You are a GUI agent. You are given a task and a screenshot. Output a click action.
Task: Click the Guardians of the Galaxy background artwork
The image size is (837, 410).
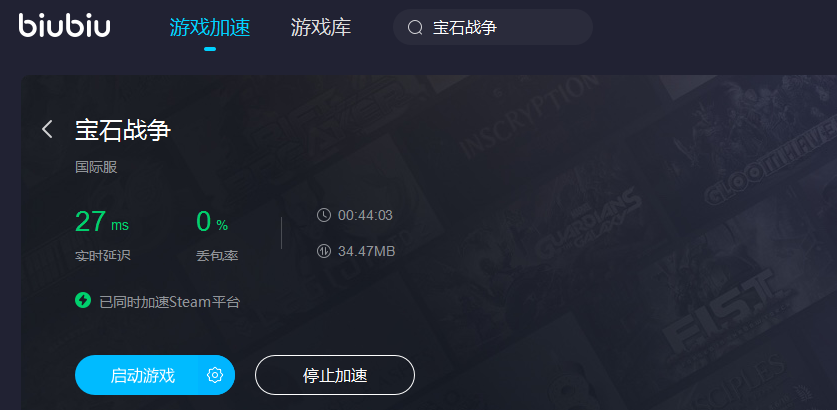pos(587,230)
